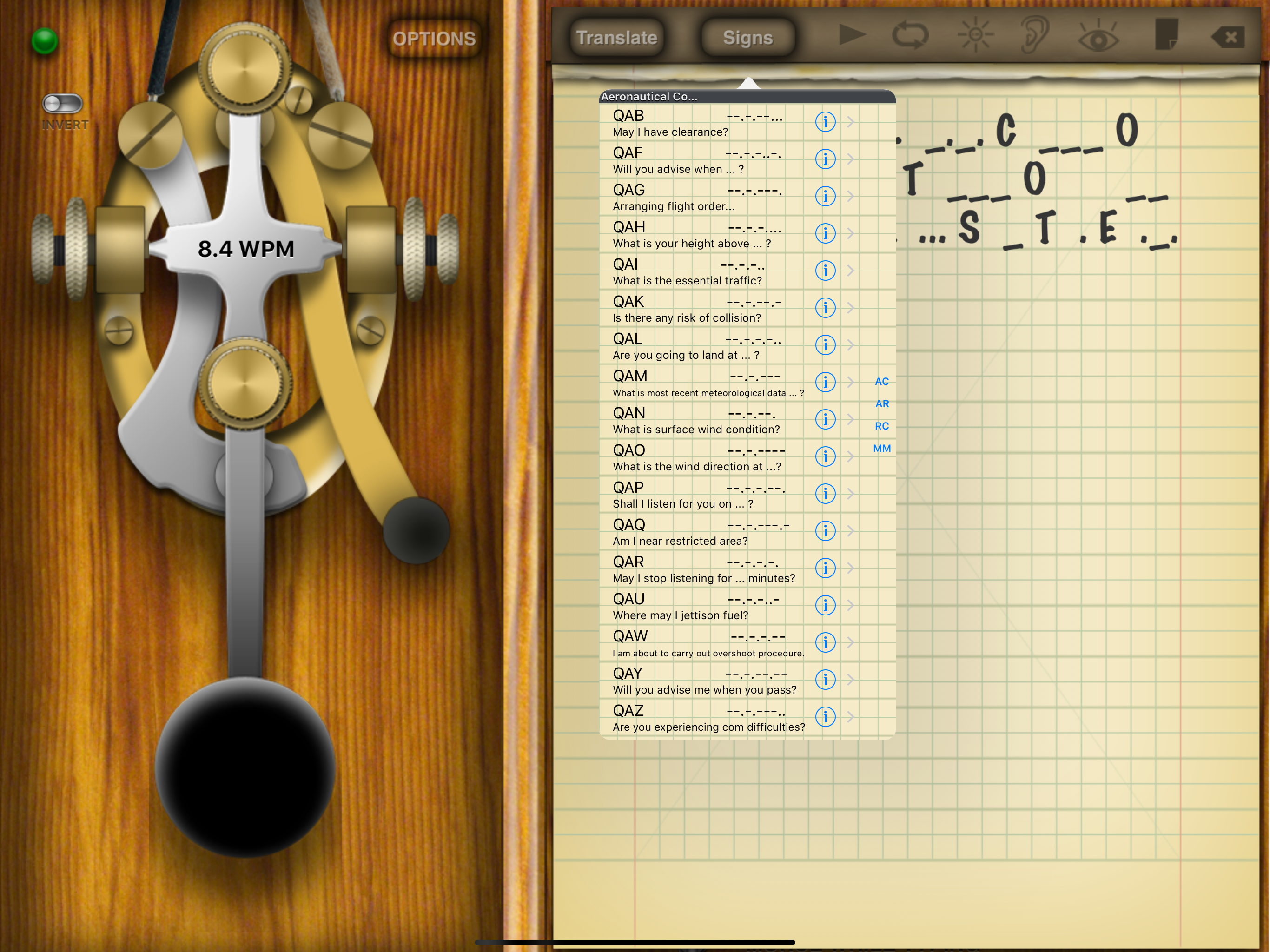
Task: Toggle the INVERT switch
Action: [x=63, y=103]
